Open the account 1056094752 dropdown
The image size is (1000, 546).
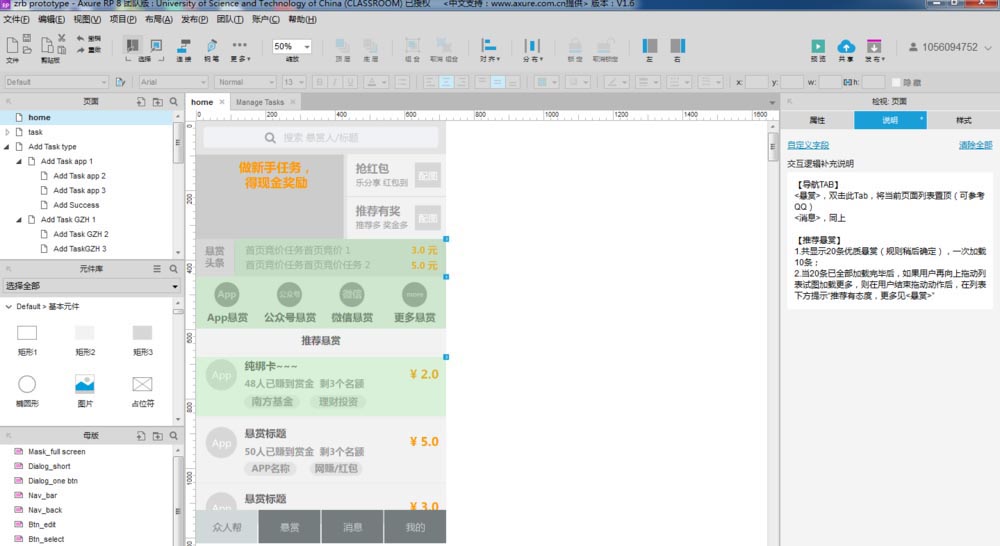[x=950, y=47]
